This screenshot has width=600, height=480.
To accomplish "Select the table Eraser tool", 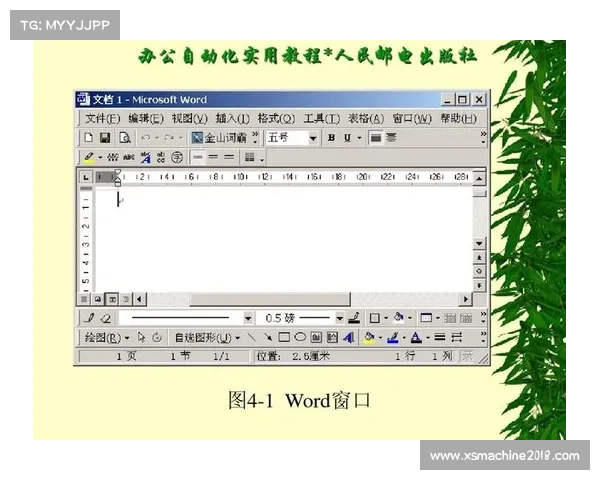I will click(106, 318).
